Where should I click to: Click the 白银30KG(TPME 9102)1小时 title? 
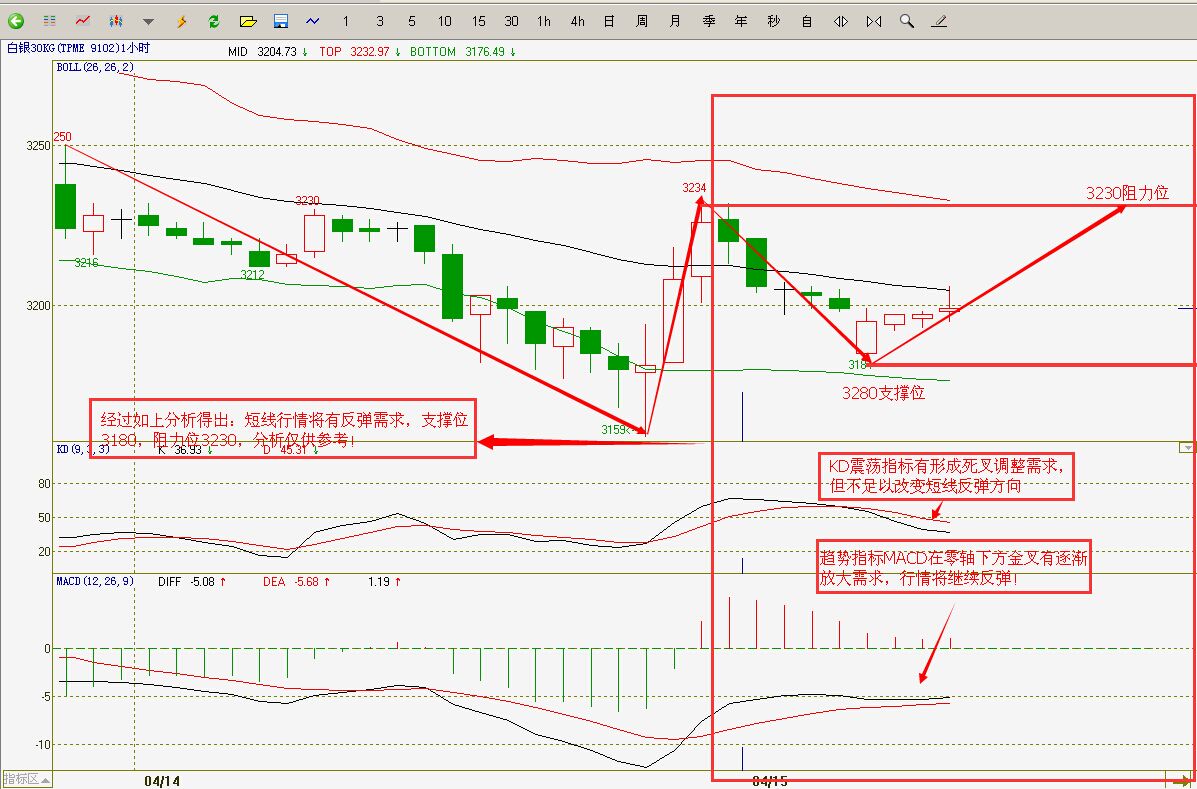click(x=79, y=48)
